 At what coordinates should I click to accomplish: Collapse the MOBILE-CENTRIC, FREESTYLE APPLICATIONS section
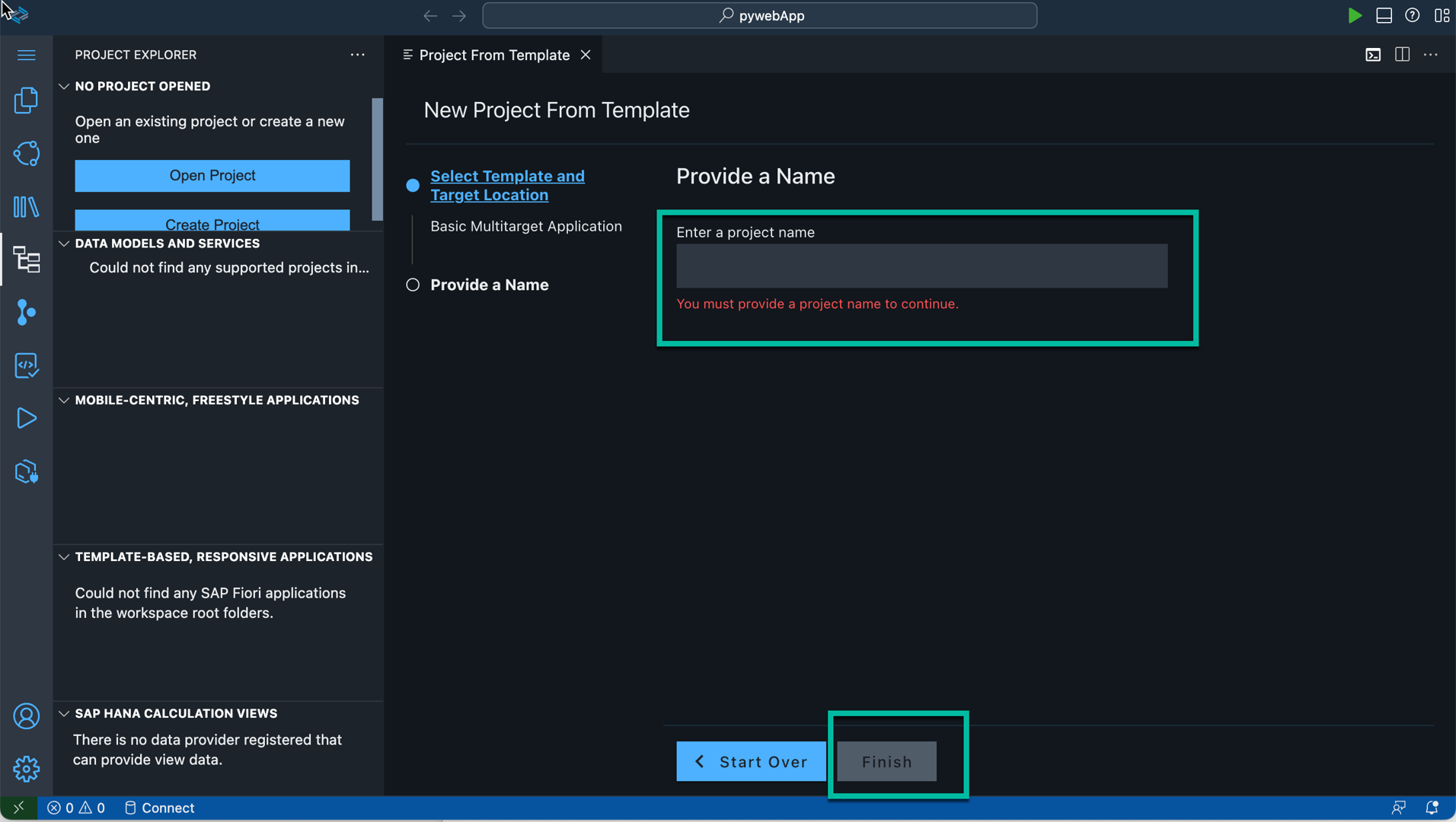[64, 400]
